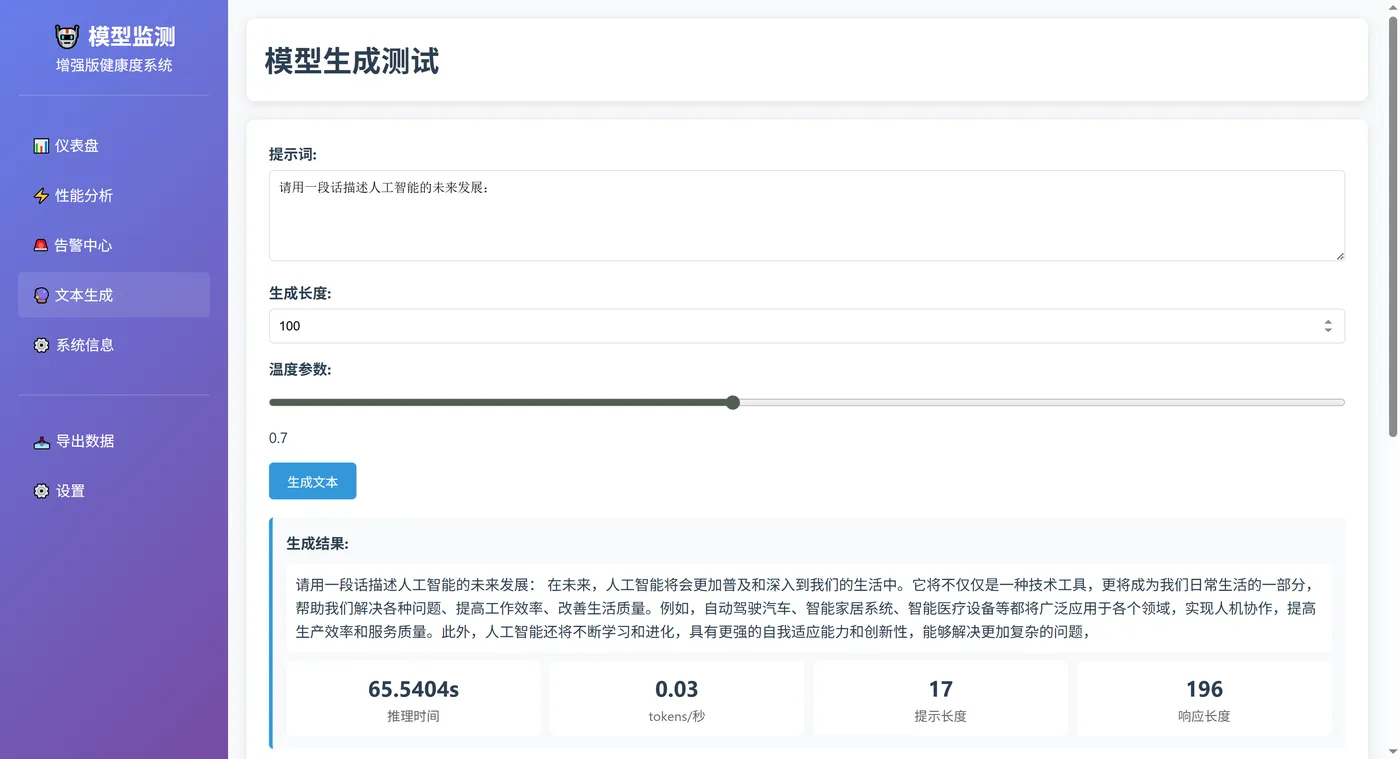
Task: Open the 导出数据 option
Action: pos(84,441)
